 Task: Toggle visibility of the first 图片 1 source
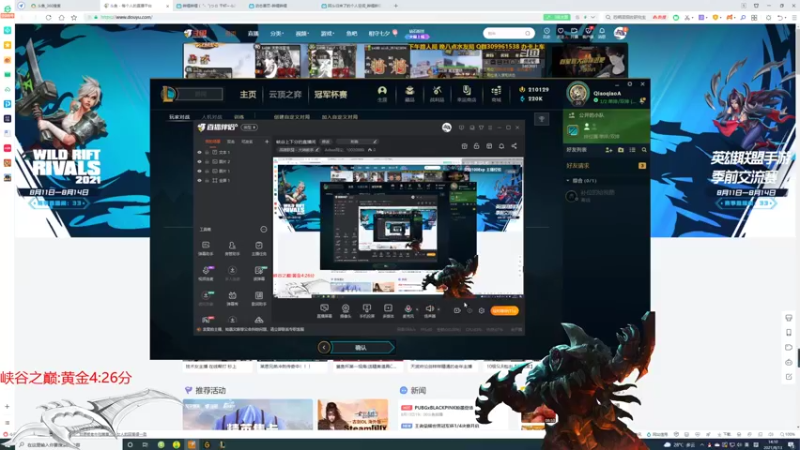click(x=199, y=171)
